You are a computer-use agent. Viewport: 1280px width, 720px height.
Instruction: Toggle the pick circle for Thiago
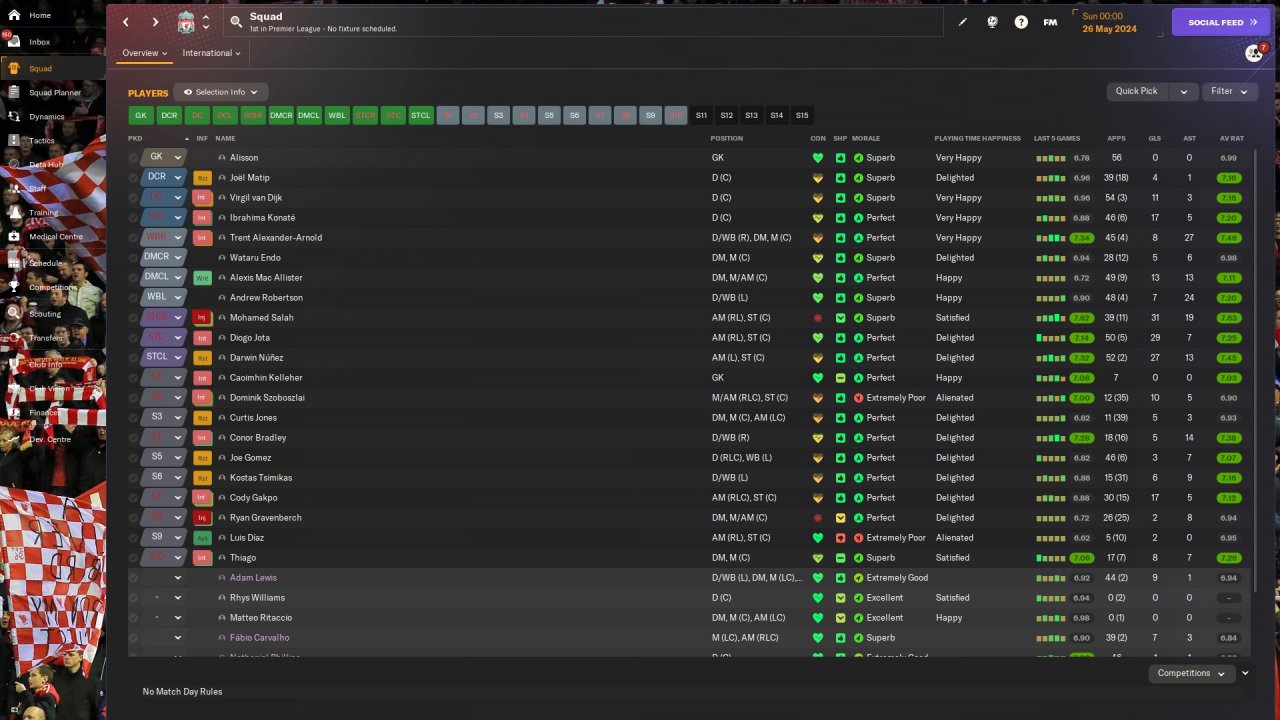pos(133,558)
